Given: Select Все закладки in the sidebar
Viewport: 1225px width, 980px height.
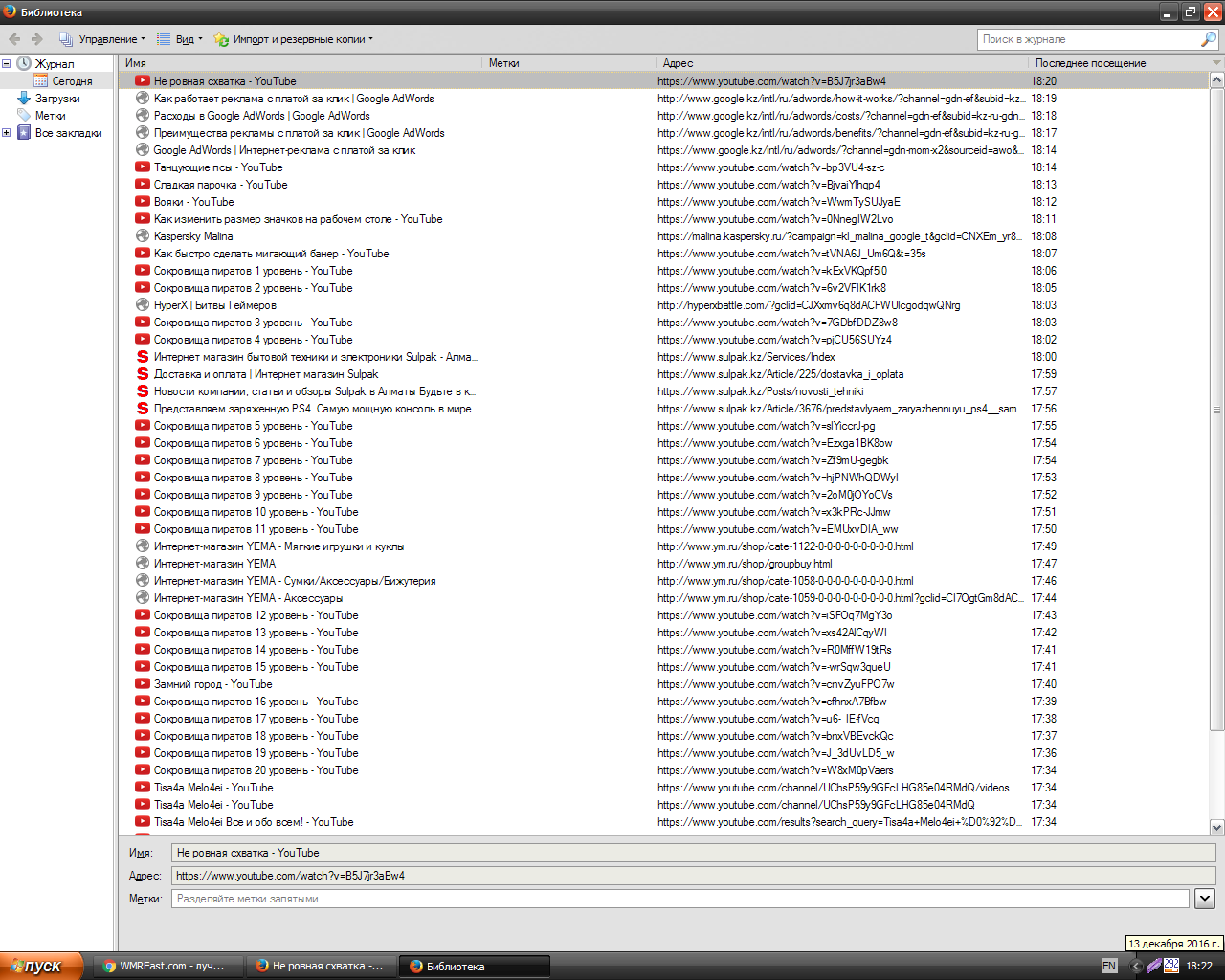Looking at the screenshot, I should click(x=68, y=133).
